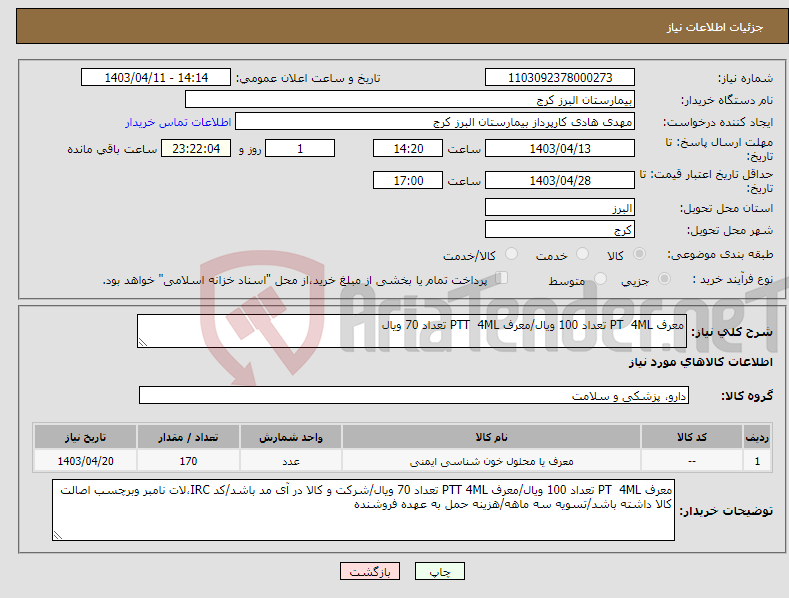The height and width of the screenshot is (598, 789).
Task: Select the کالا/خدمت radio button
Action: click(511, 254)
